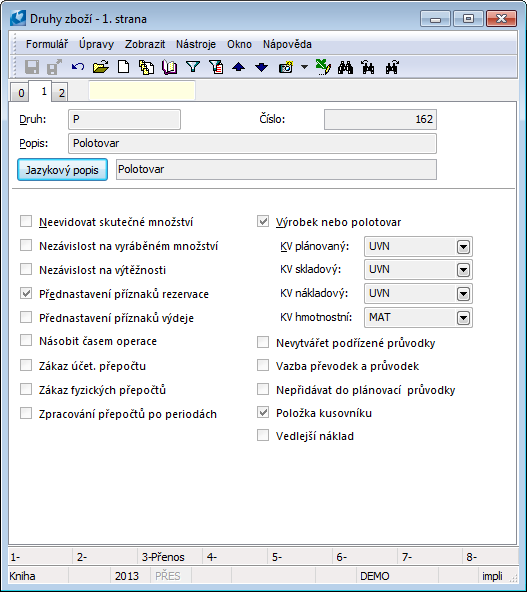The height and width of the screenshot is (592, 527).
Task: Toggle Neevidovat skutečné množství checkbox
Action: coord(26,221)
